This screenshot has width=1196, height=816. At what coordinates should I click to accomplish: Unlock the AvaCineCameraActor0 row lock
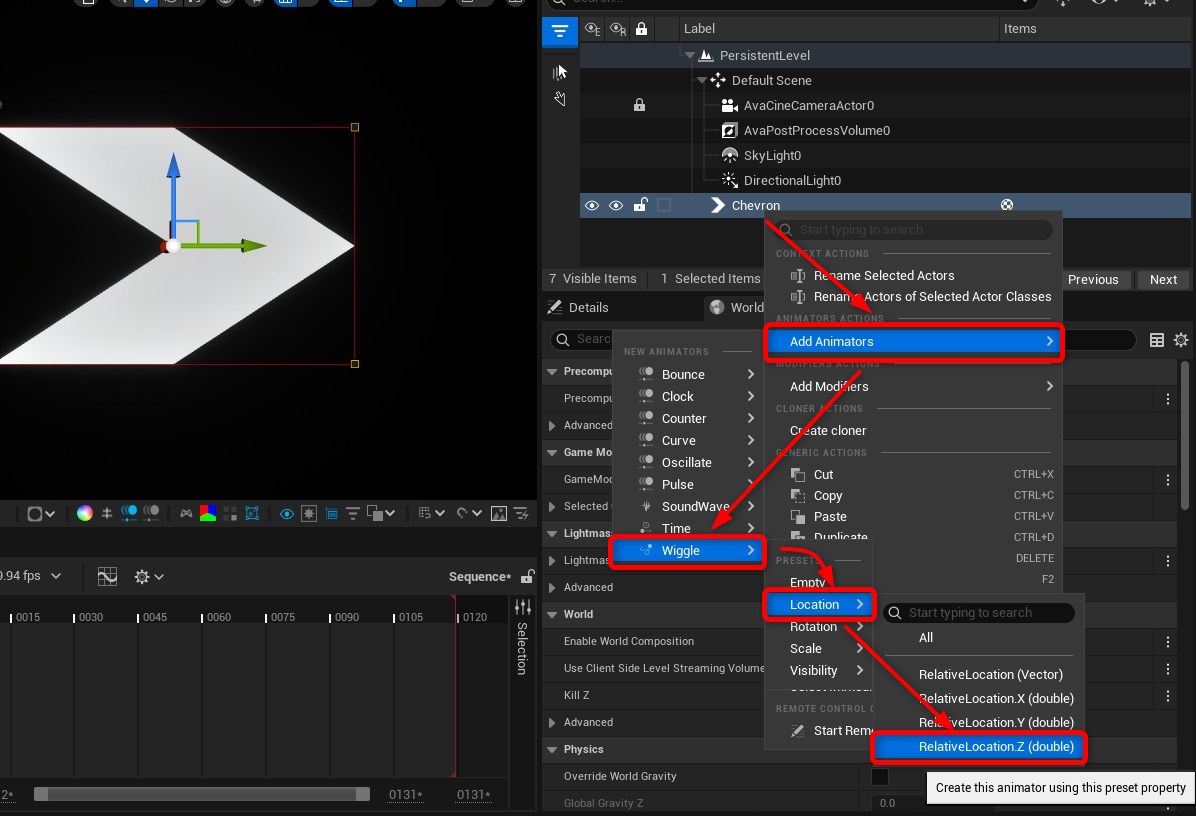click(639, 104)
